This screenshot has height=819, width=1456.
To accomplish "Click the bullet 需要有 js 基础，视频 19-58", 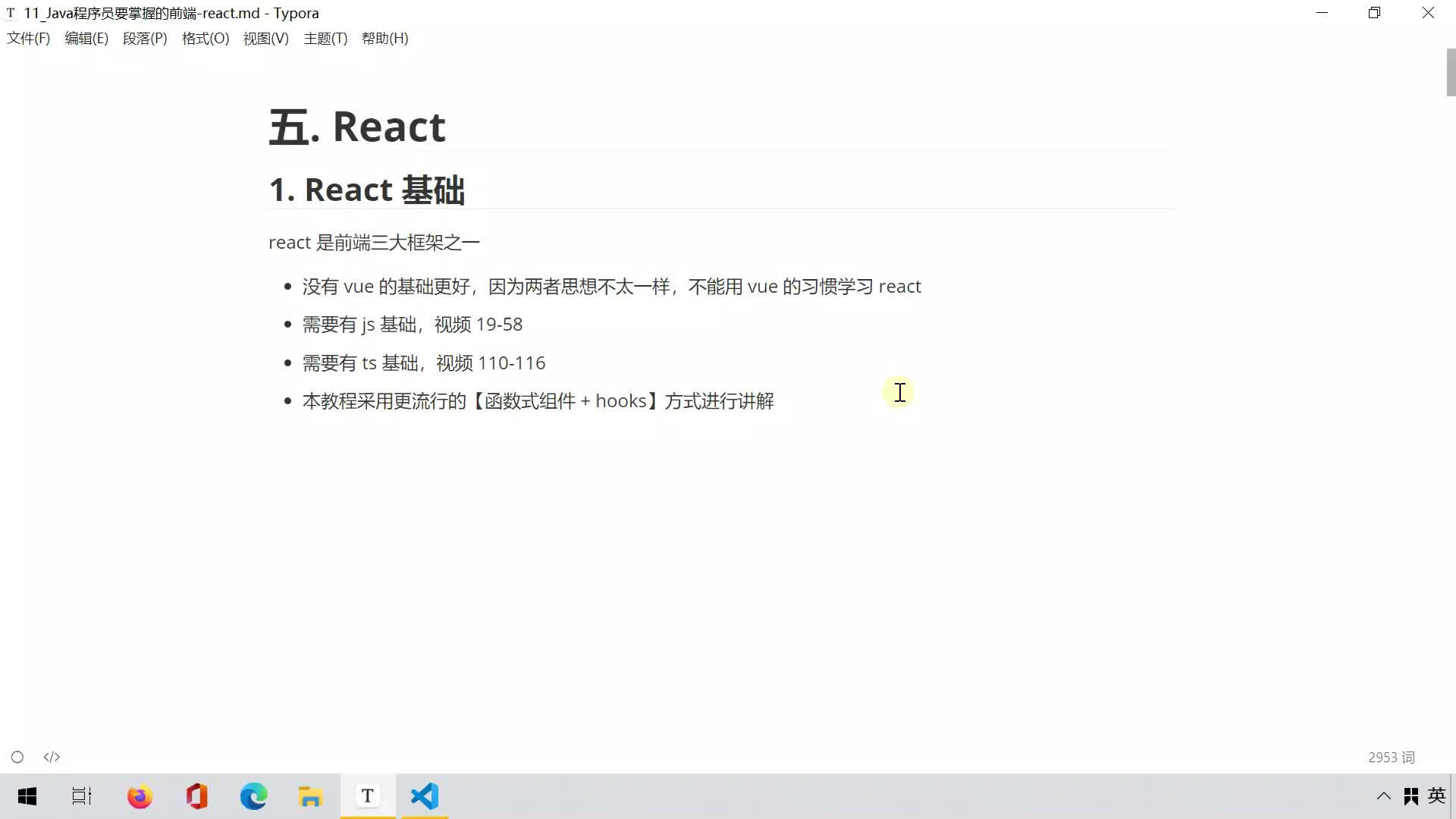I will click(x=413, y=325).
